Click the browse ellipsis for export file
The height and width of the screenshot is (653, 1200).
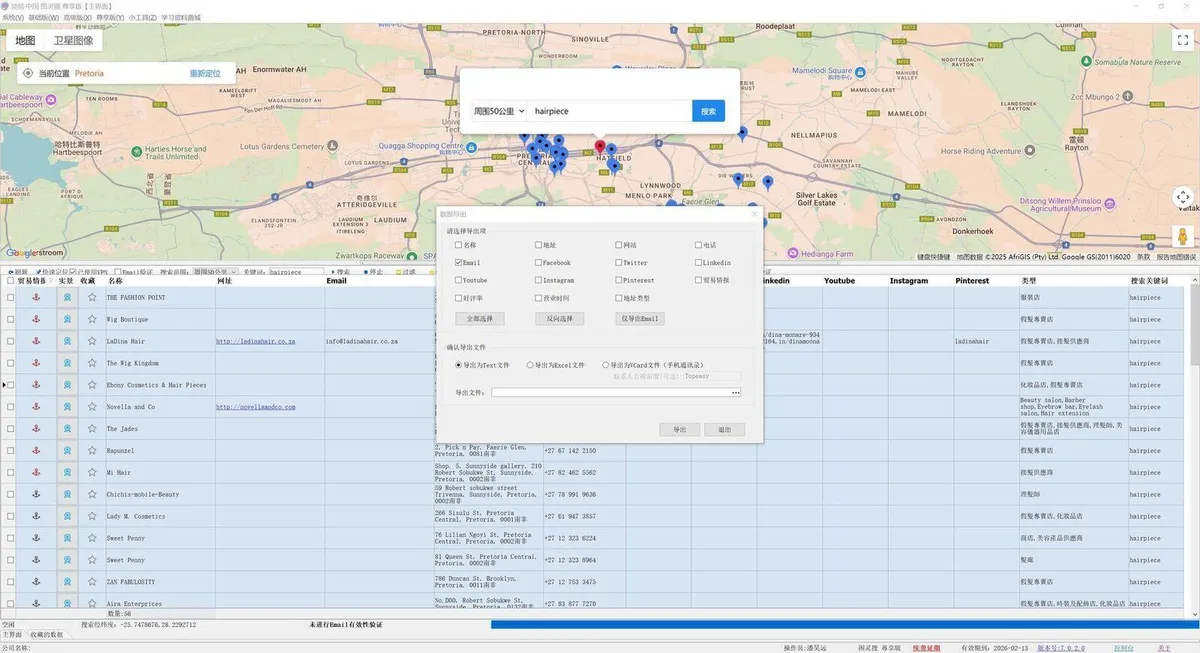tap(736, 393)
